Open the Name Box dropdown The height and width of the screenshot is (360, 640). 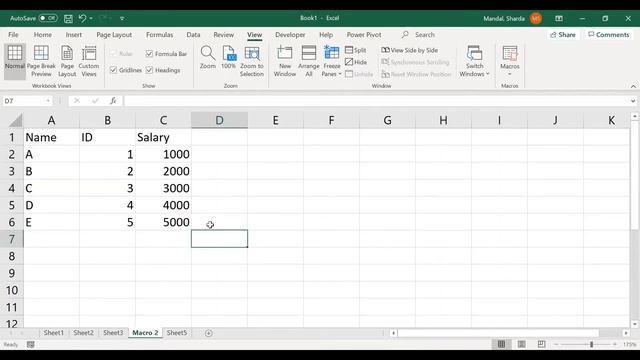[48, 101]
